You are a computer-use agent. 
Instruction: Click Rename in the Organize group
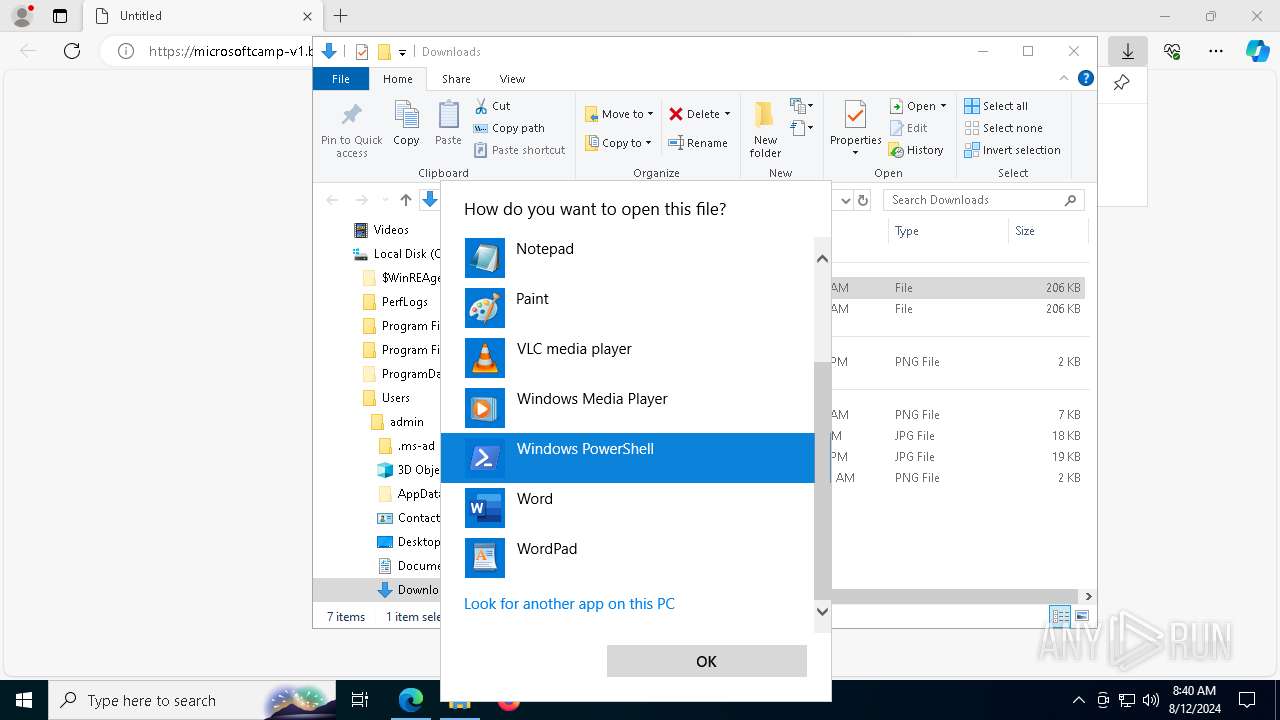pyautogui.click(x=698, y=143)
